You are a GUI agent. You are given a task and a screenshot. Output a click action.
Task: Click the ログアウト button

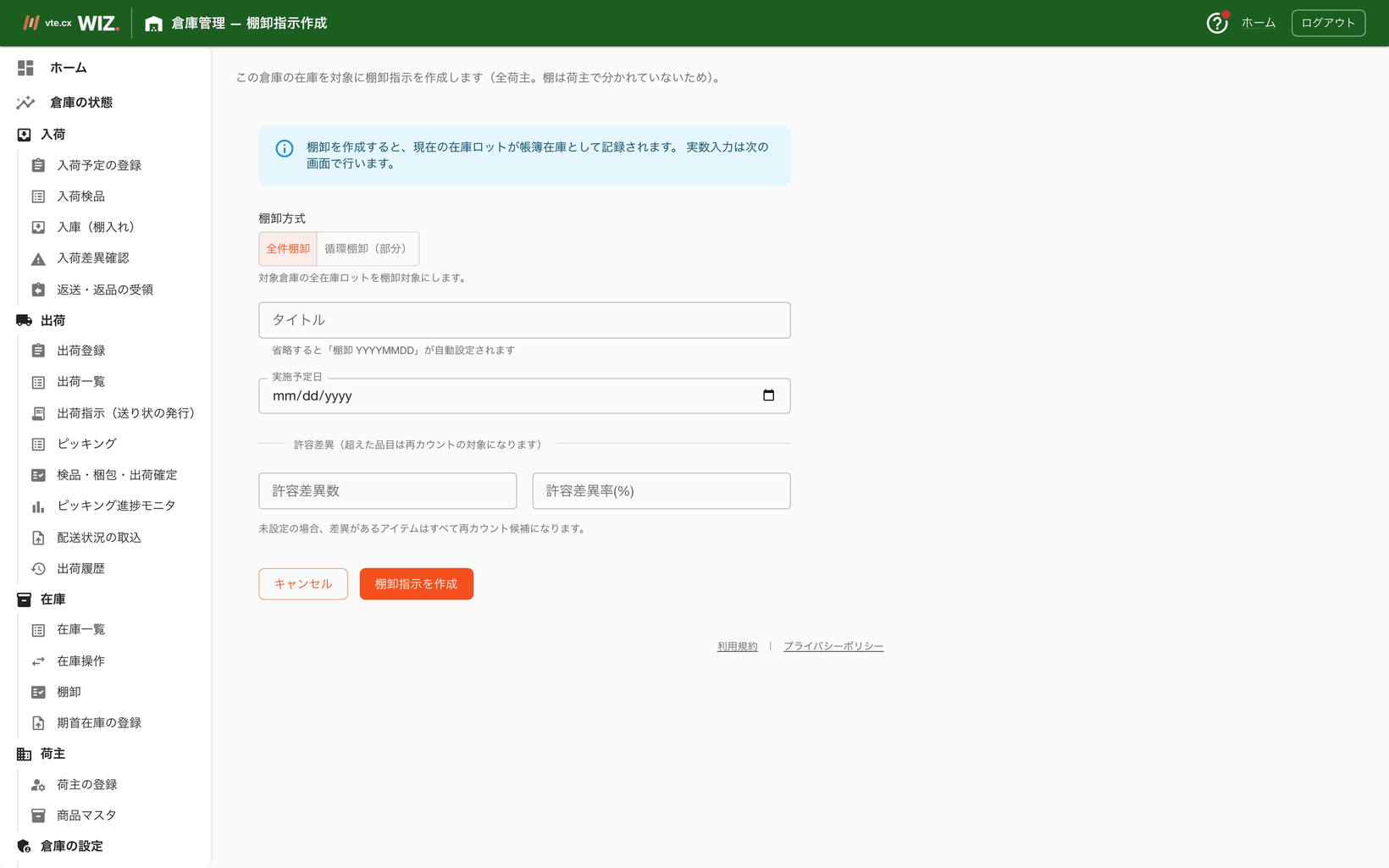pyautogui.click(x=1328, y=23)
